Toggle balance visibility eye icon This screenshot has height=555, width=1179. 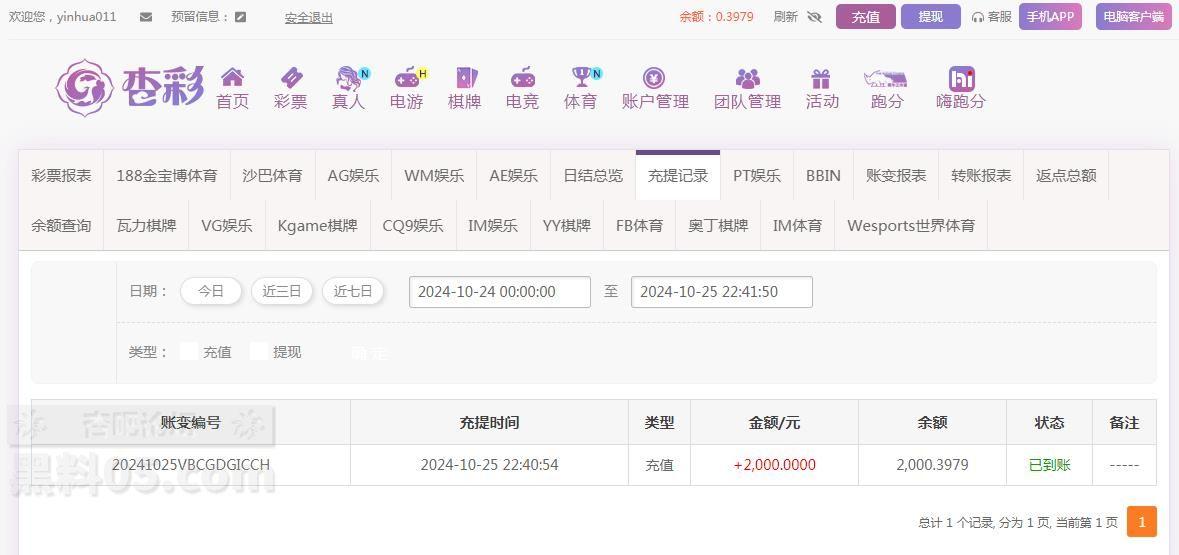click(814, 17)
